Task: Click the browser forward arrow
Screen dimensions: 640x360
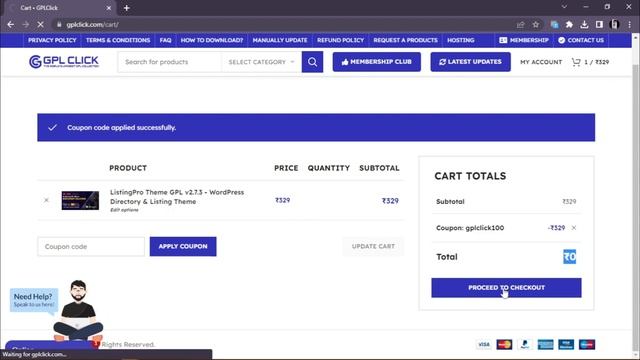Action: pyautogui.click(x=26, y=24)
